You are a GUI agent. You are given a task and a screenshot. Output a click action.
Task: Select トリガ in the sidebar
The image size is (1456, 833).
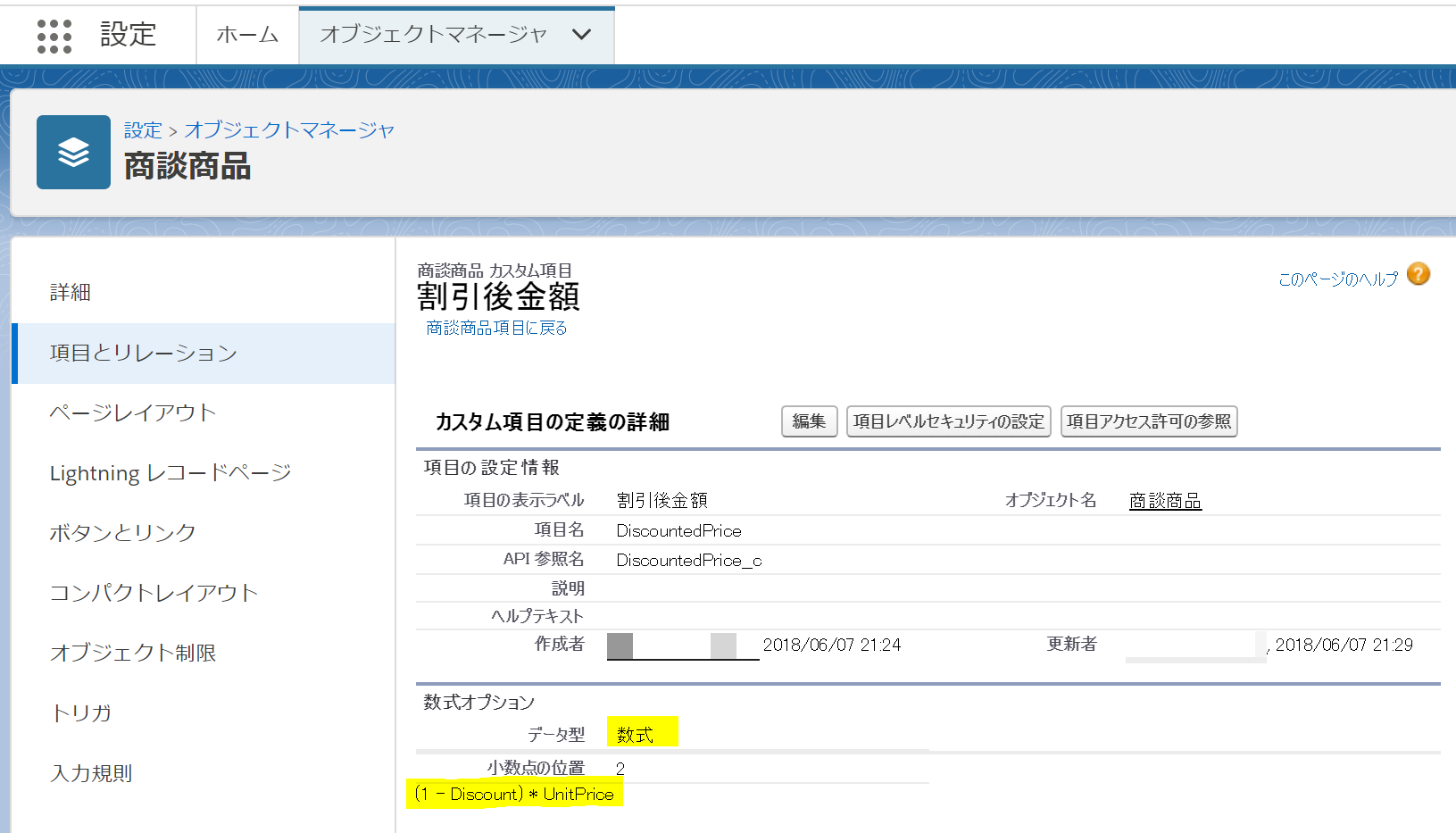(x=80, y=712)
